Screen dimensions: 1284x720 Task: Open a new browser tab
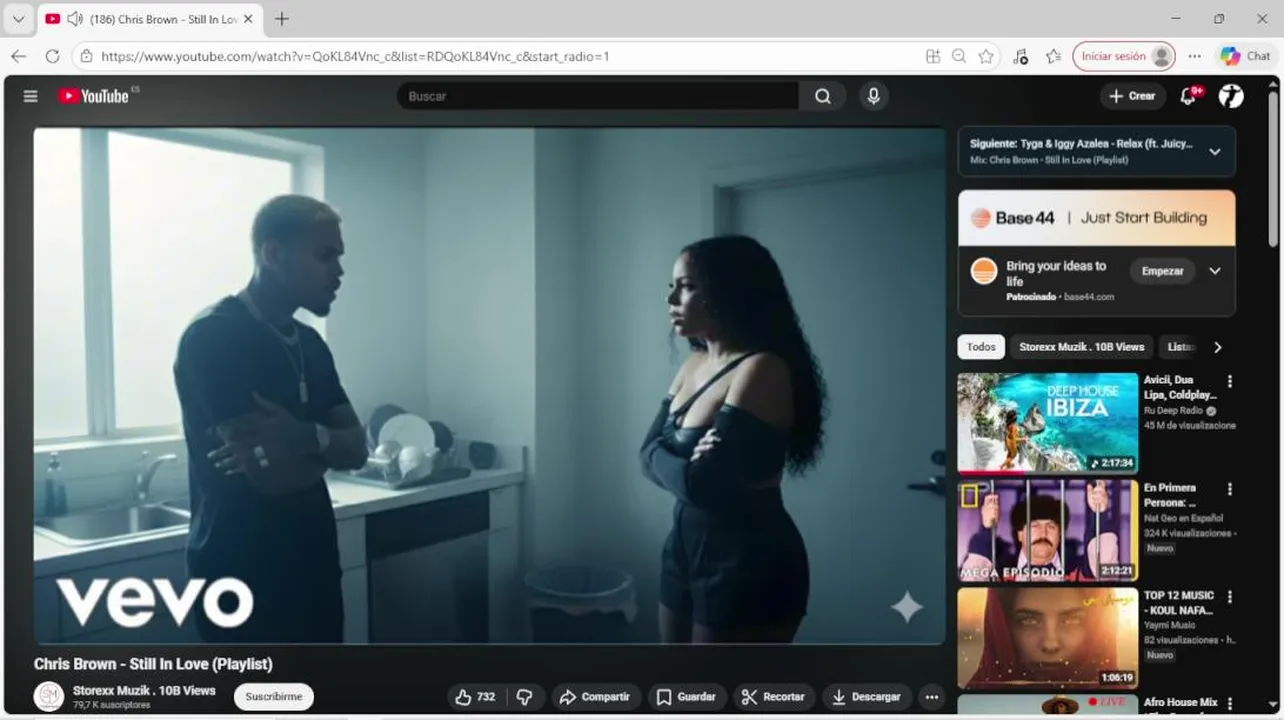click(282, 19)
